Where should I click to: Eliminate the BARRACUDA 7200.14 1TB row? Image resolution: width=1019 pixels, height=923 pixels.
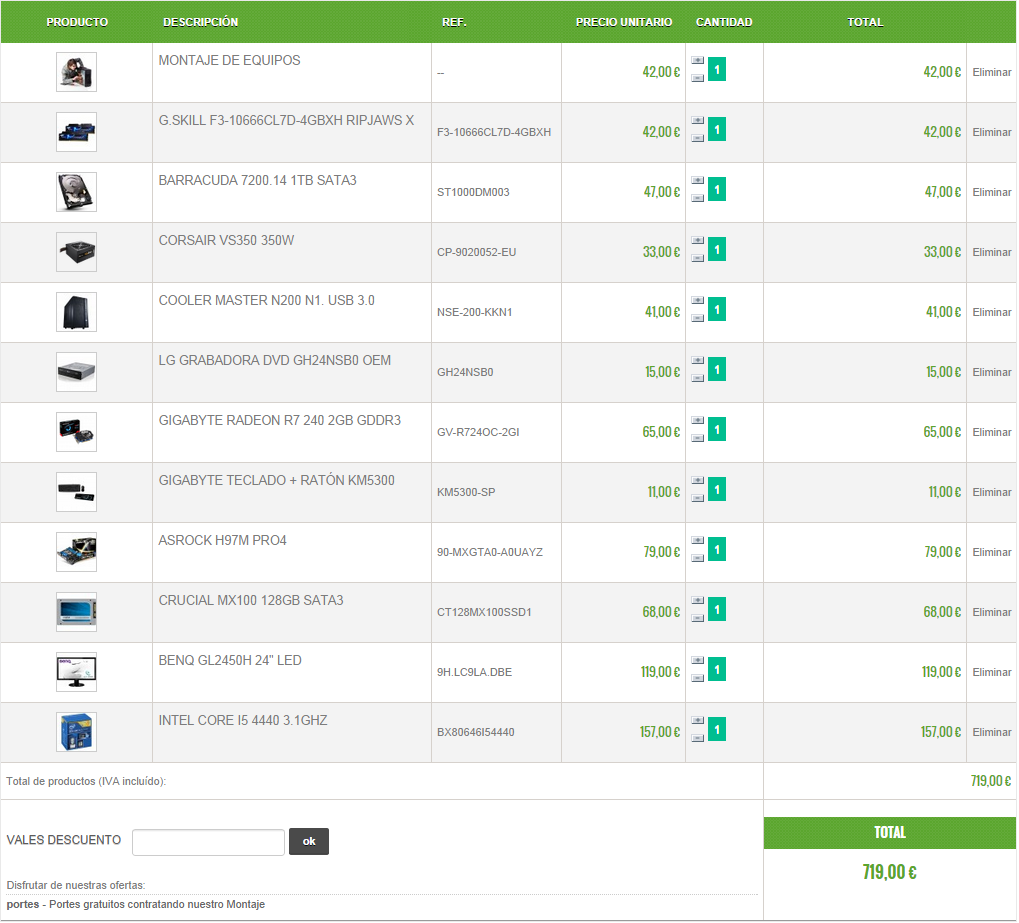tap(992, 192)
